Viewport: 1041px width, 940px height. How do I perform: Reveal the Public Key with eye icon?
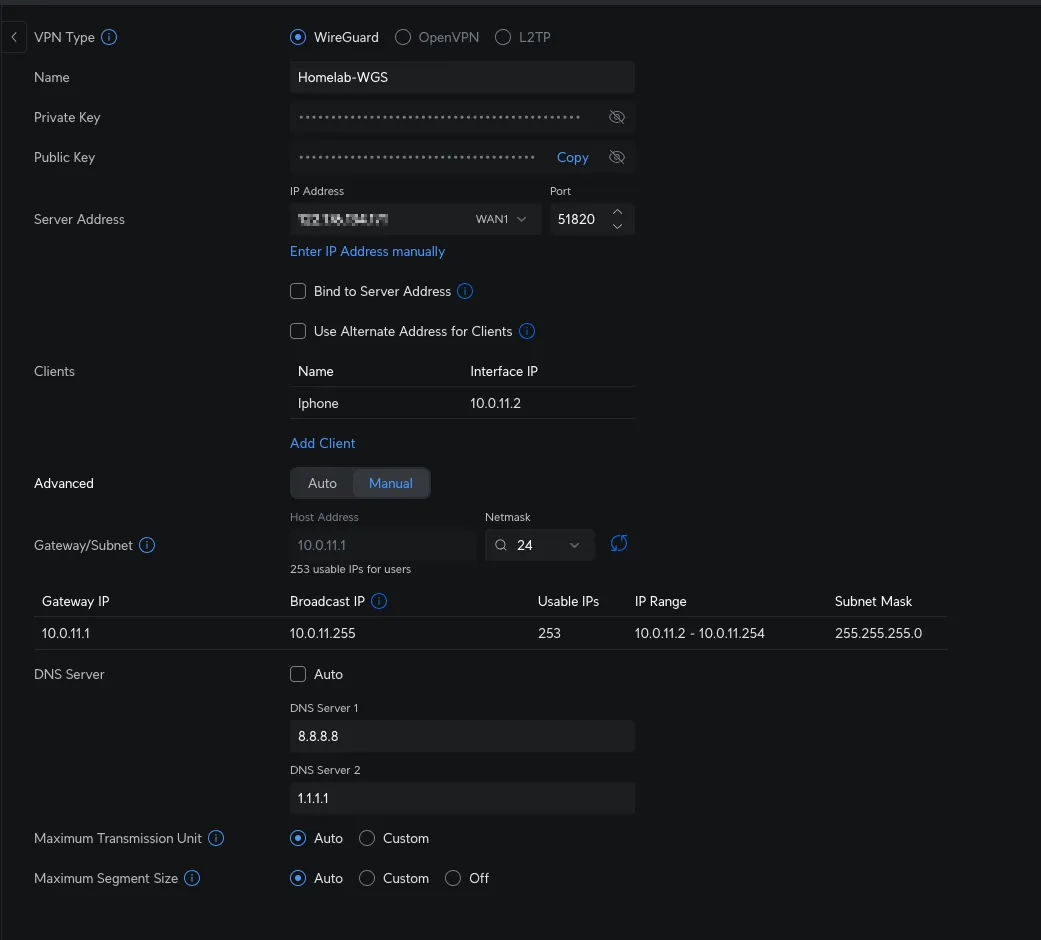pyautogui.click(x=617, y=157)
